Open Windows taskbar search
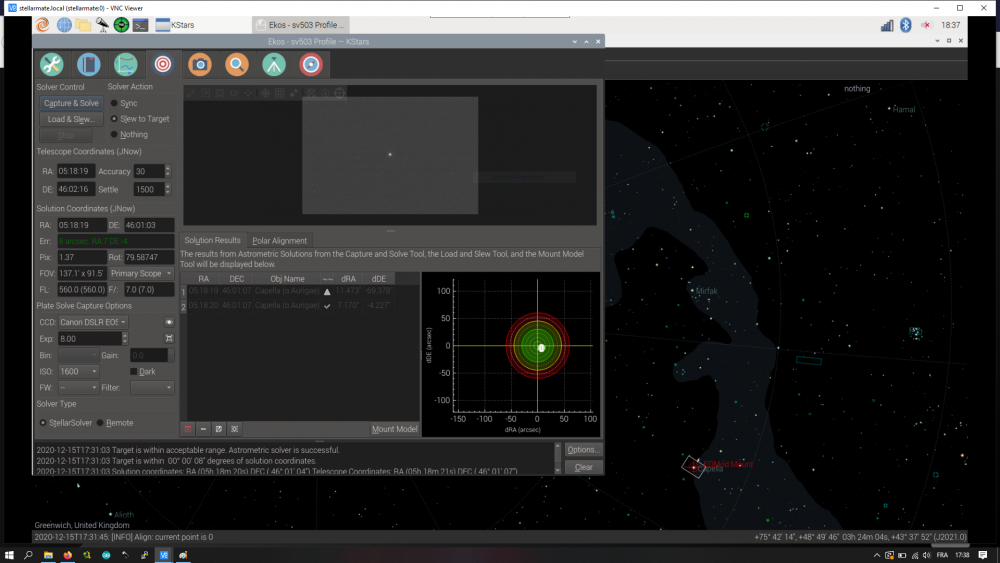The image size is (1000, 563). [x=28, y=555]
